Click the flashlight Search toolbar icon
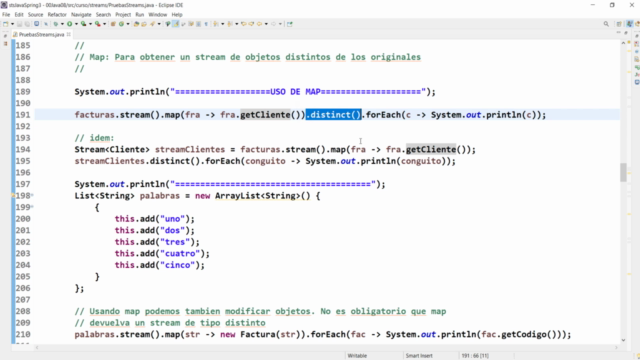Image resolution: width=640 pixels, height=360 pixels. 152,24
